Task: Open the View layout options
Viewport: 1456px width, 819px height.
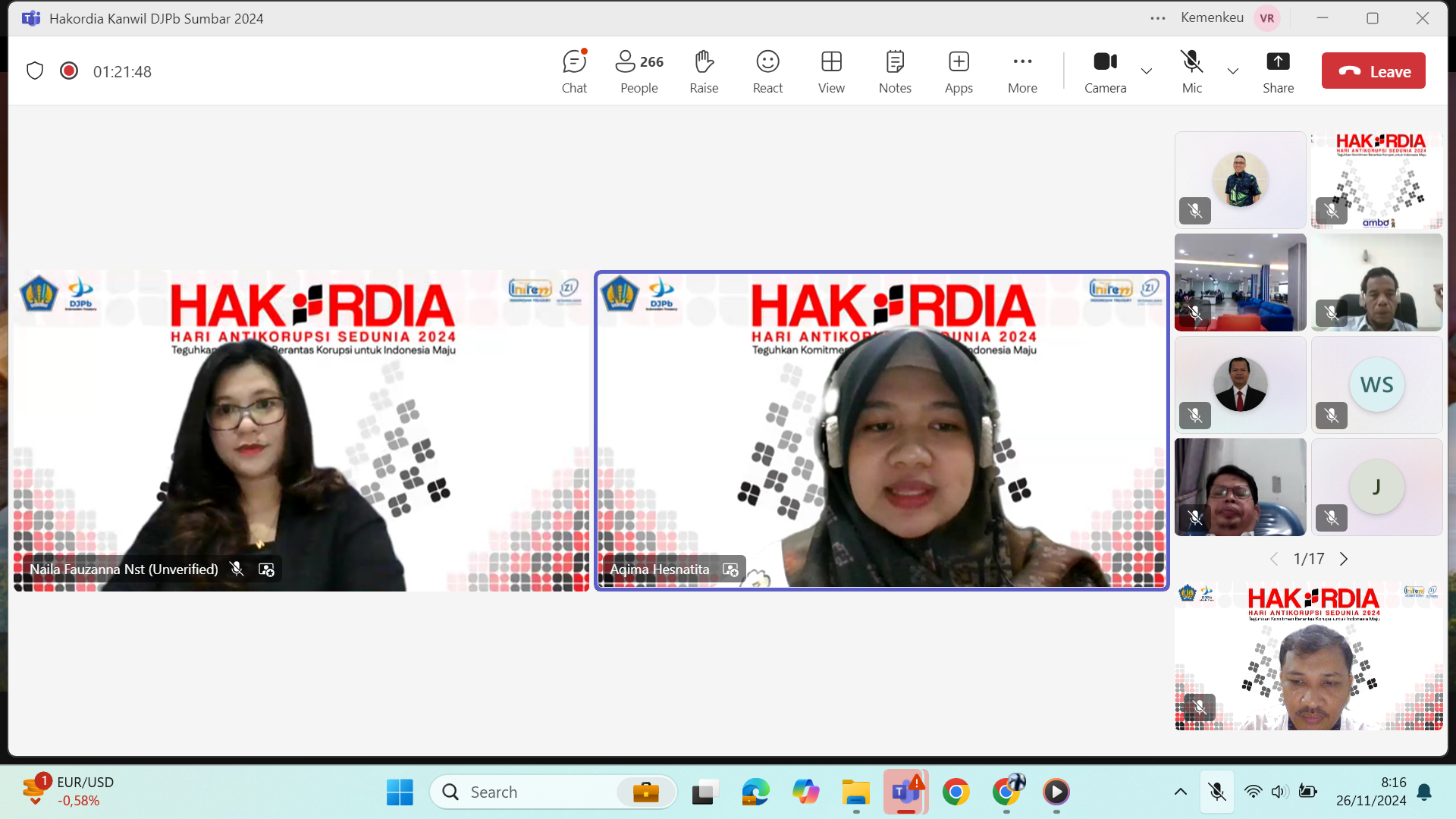Action: (831, 72)
